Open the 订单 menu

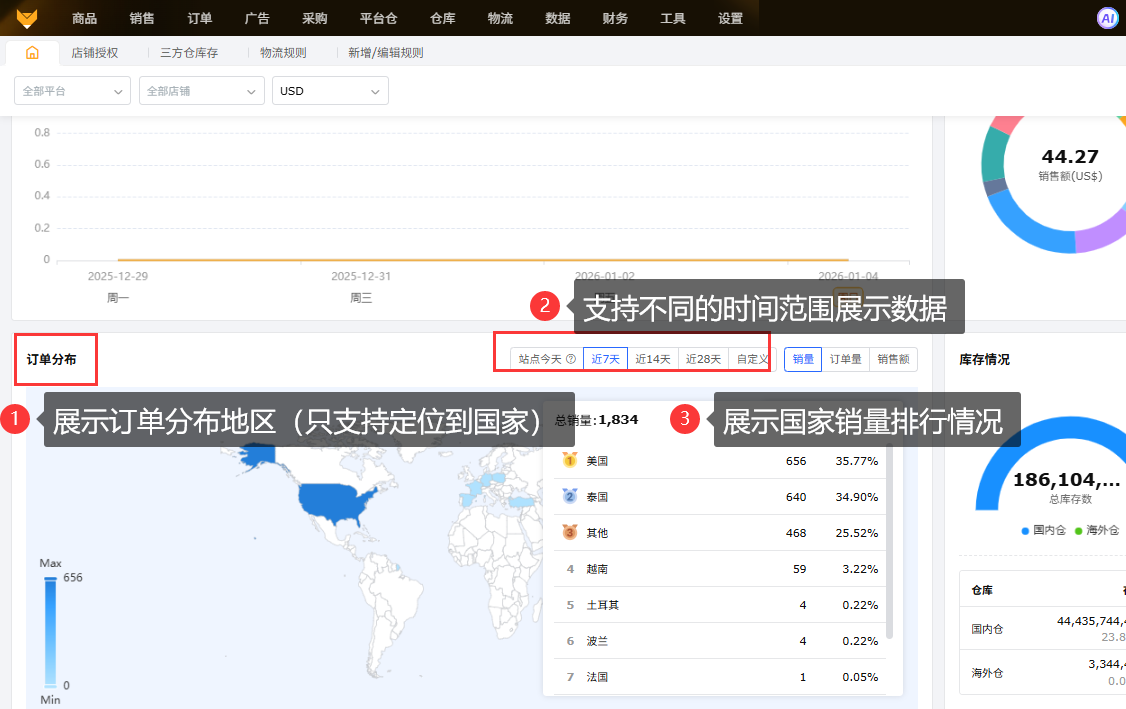(x=200, y=19)
